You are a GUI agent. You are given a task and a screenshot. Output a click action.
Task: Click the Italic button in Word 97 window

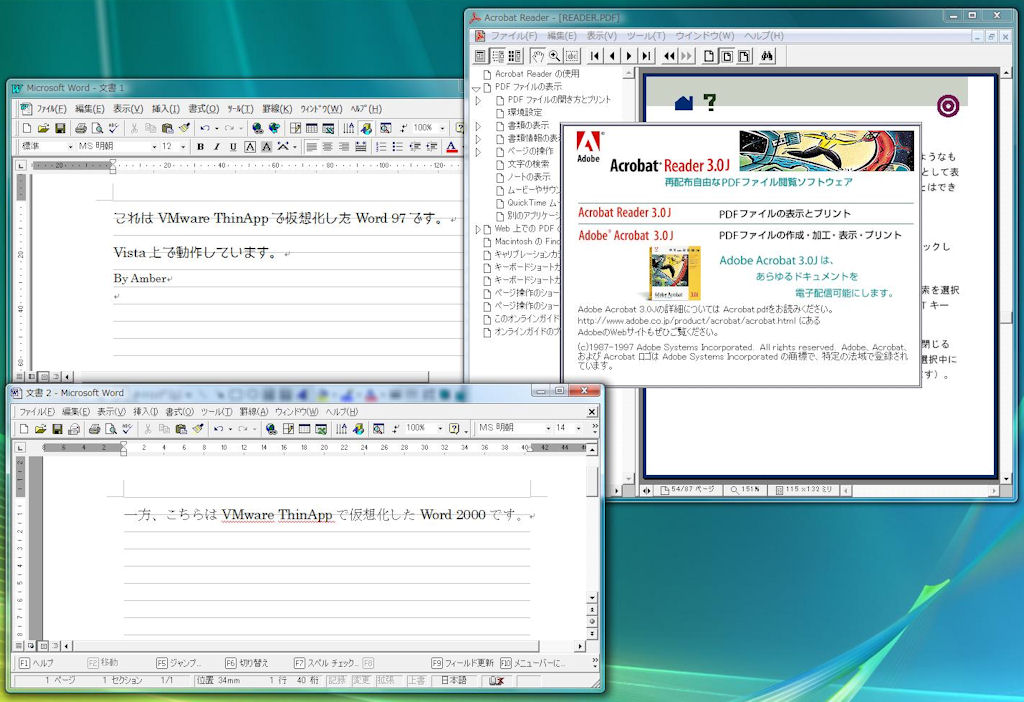coord(217,147)
